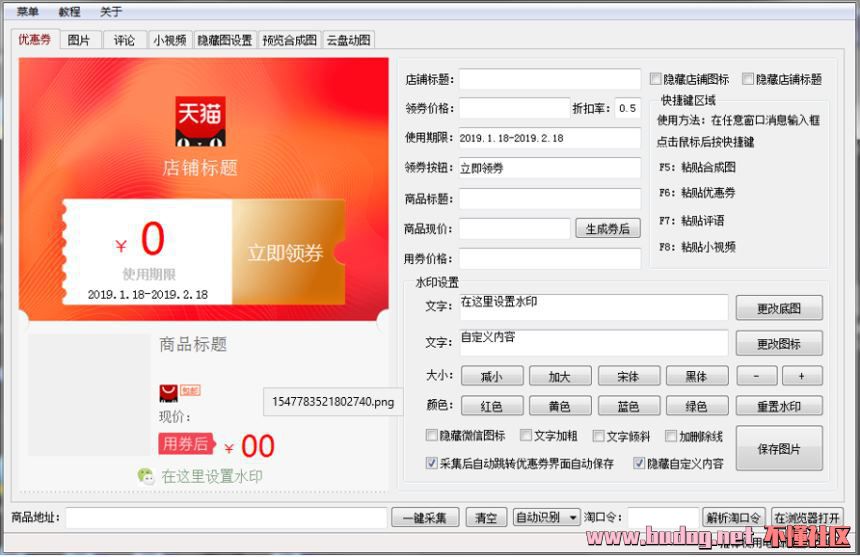Click the plus button beside 黑体

pyautogui.click(x=802, y=377)
